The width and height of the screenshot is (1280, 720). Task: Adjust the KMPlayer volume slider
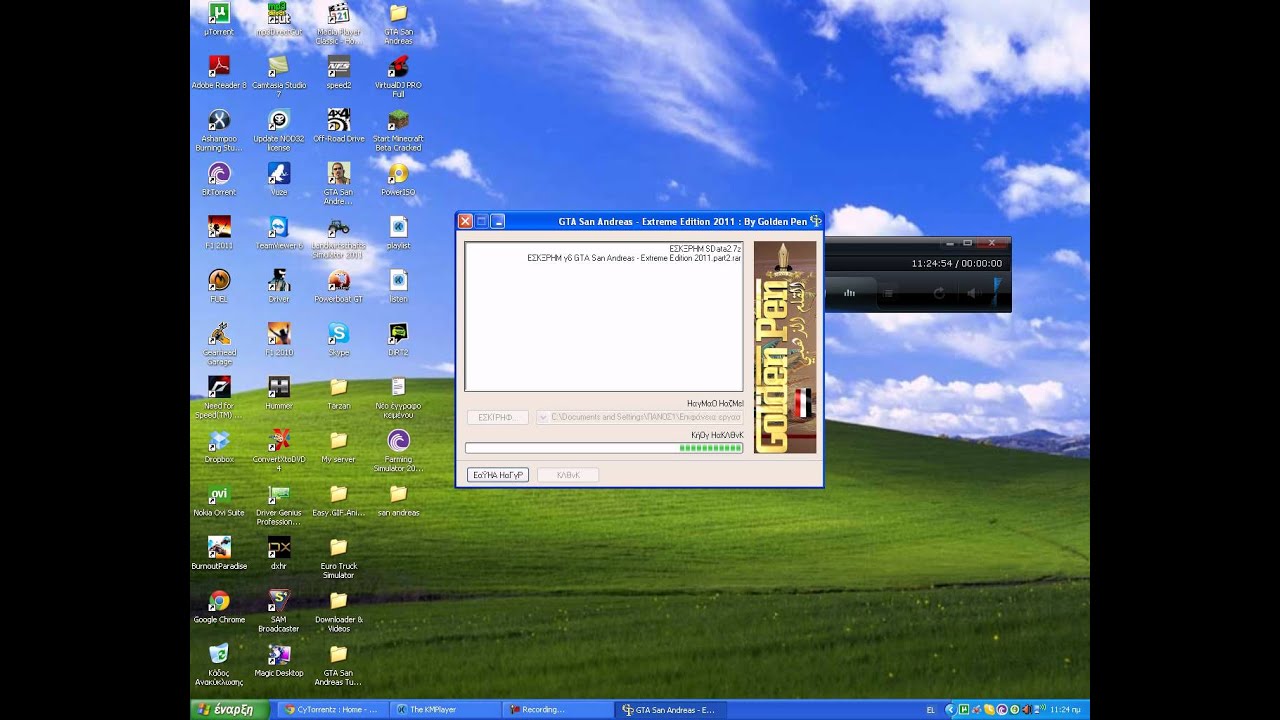[996, 290]
